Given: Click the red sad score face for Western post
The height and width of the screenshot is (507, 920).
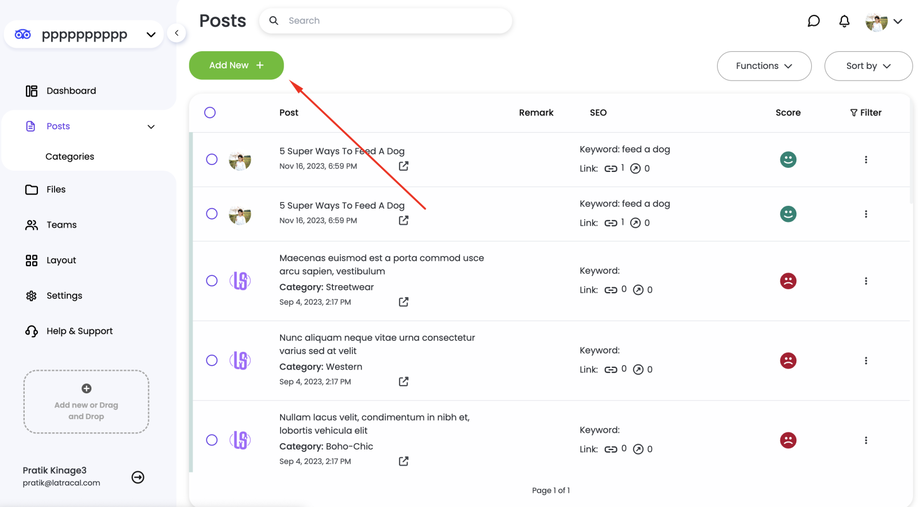Looking at the screenshot, I should [788, 361].
